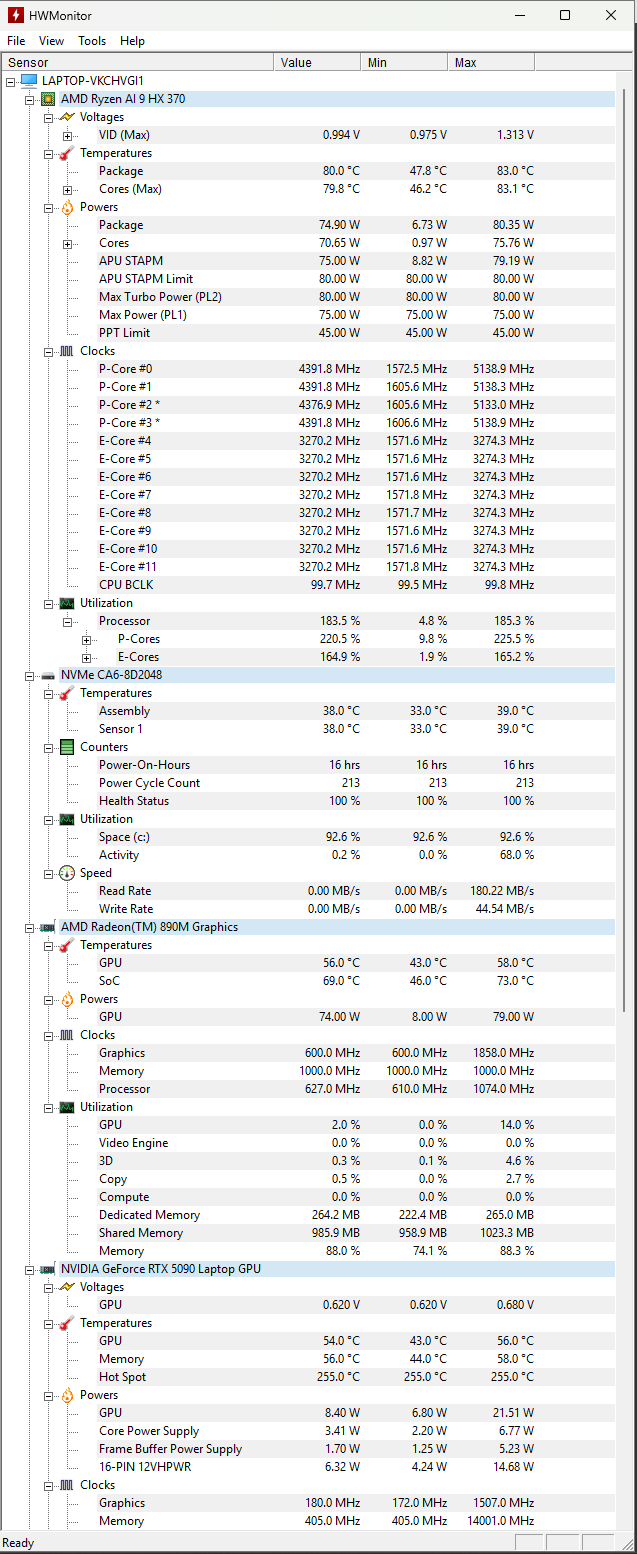The height and width of the screenshot is (1554, 637).
Task: Click the NVIDIA Powers flame icon
Action: click(67, 1395)
